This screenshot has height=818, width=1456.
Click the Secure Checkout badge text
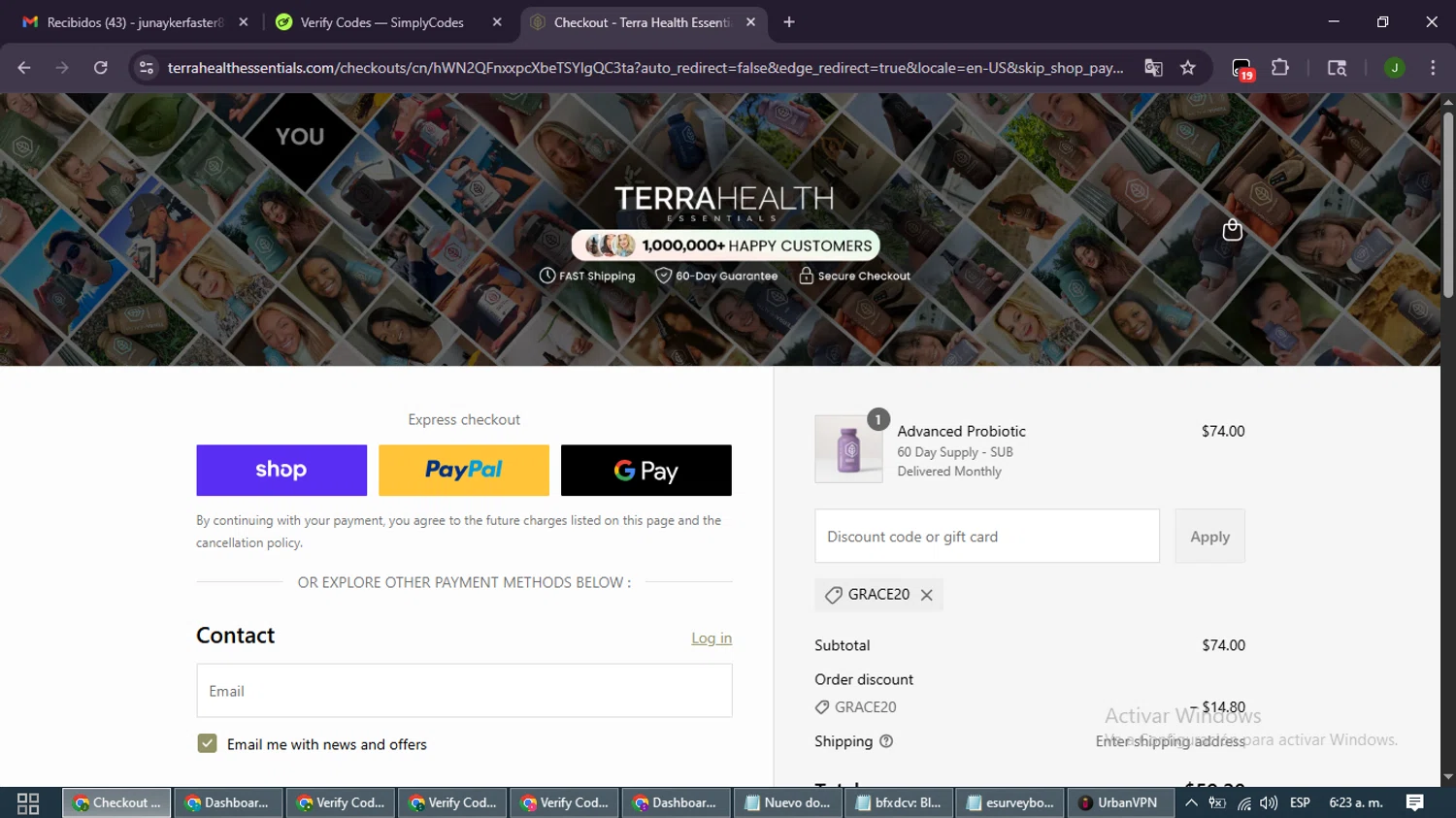click(864, 277)
